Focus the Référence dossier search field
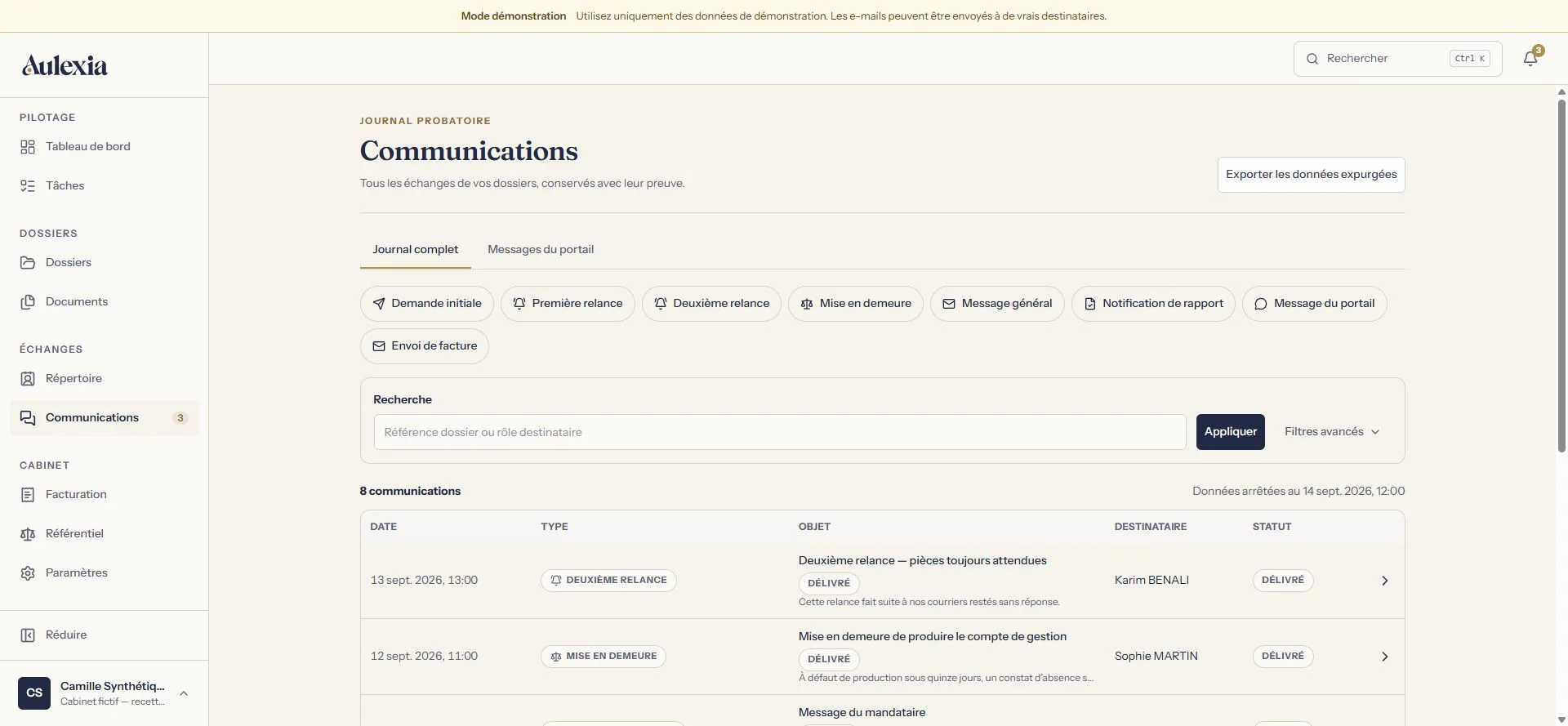The height and width of the screenshot is (726, 1568). pyautogui.click(x=780, y=432)
